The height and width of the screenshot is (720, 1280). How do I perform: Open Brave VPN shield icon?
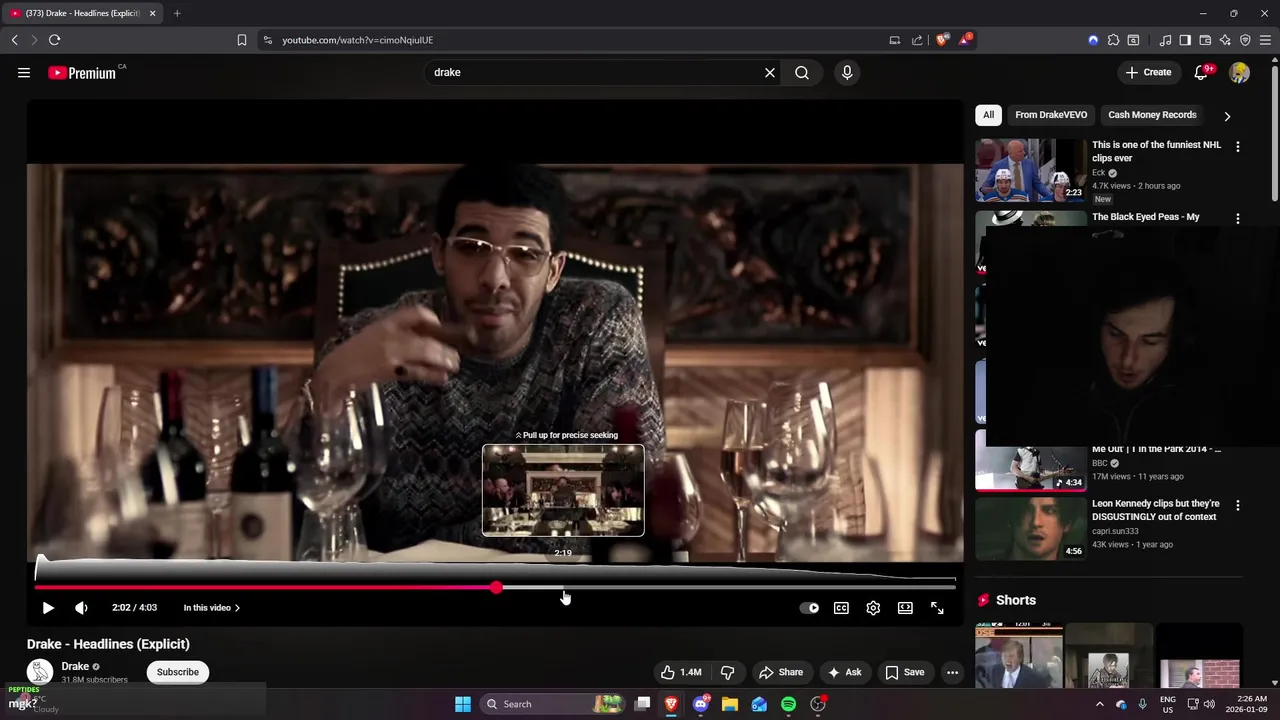(1245, 40)
